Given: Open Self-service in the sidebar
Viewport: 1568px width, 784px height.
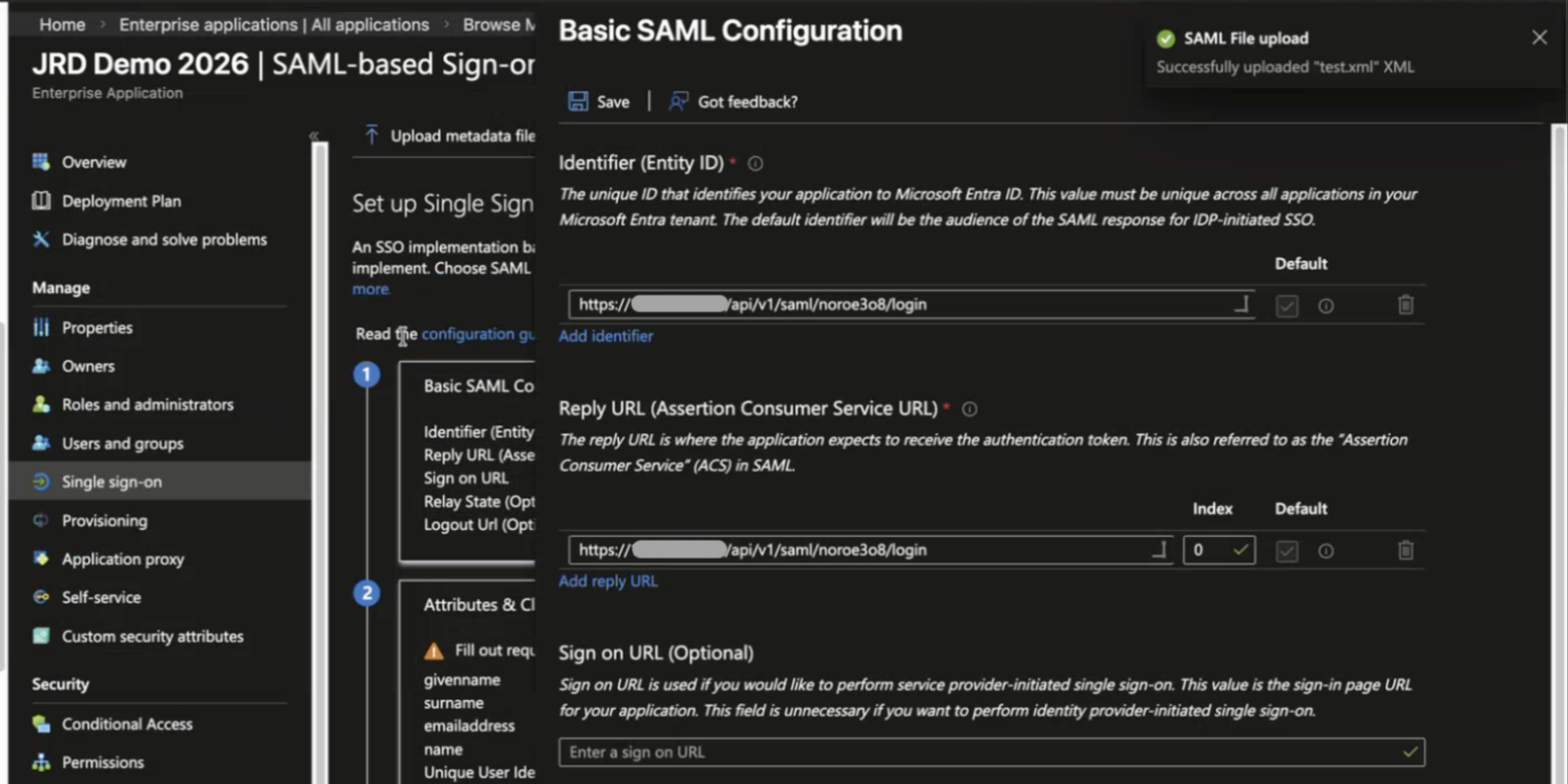Looking at the screenshot, I should (102, 597).
